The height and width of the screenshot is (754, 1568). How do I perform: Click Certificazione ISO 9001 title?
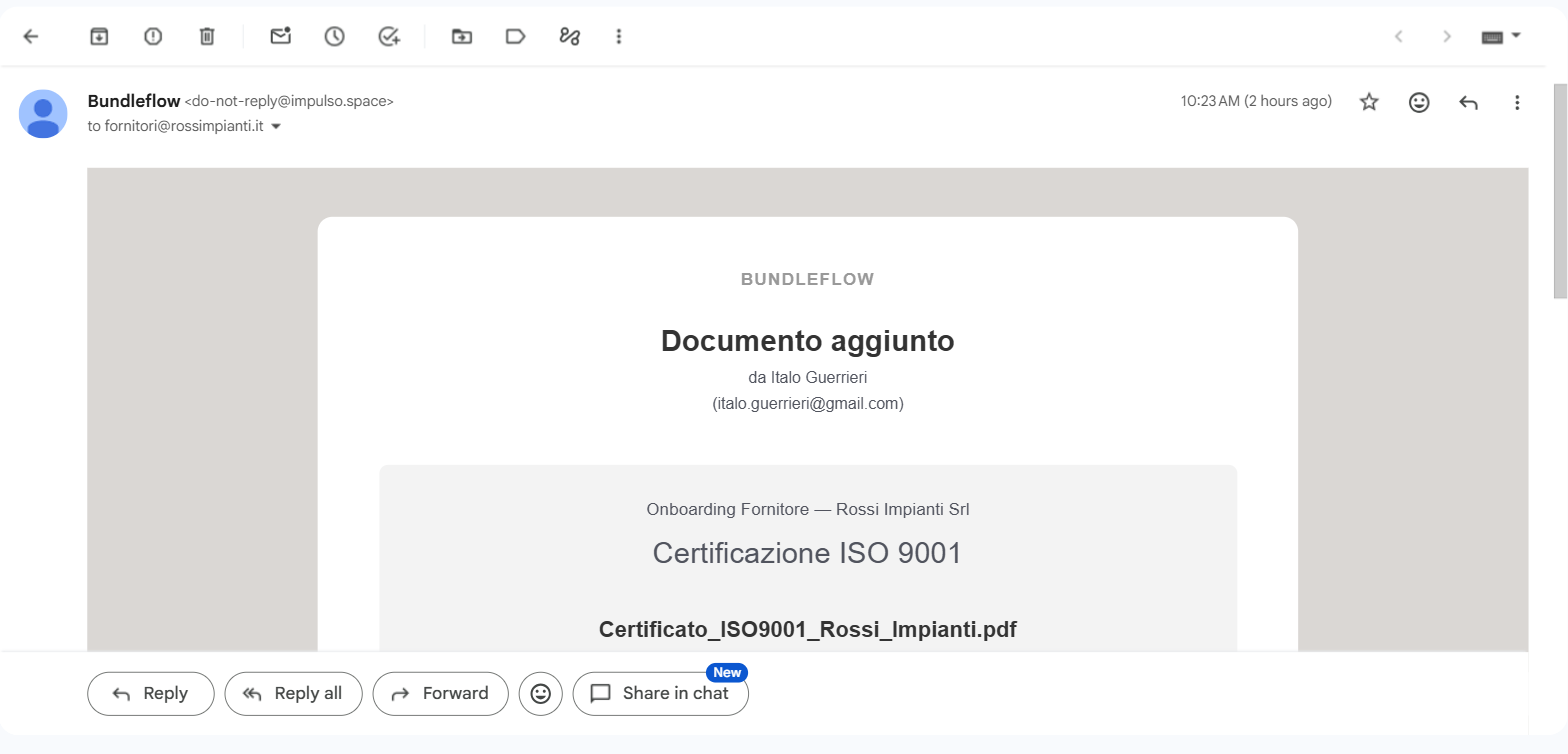807,553
